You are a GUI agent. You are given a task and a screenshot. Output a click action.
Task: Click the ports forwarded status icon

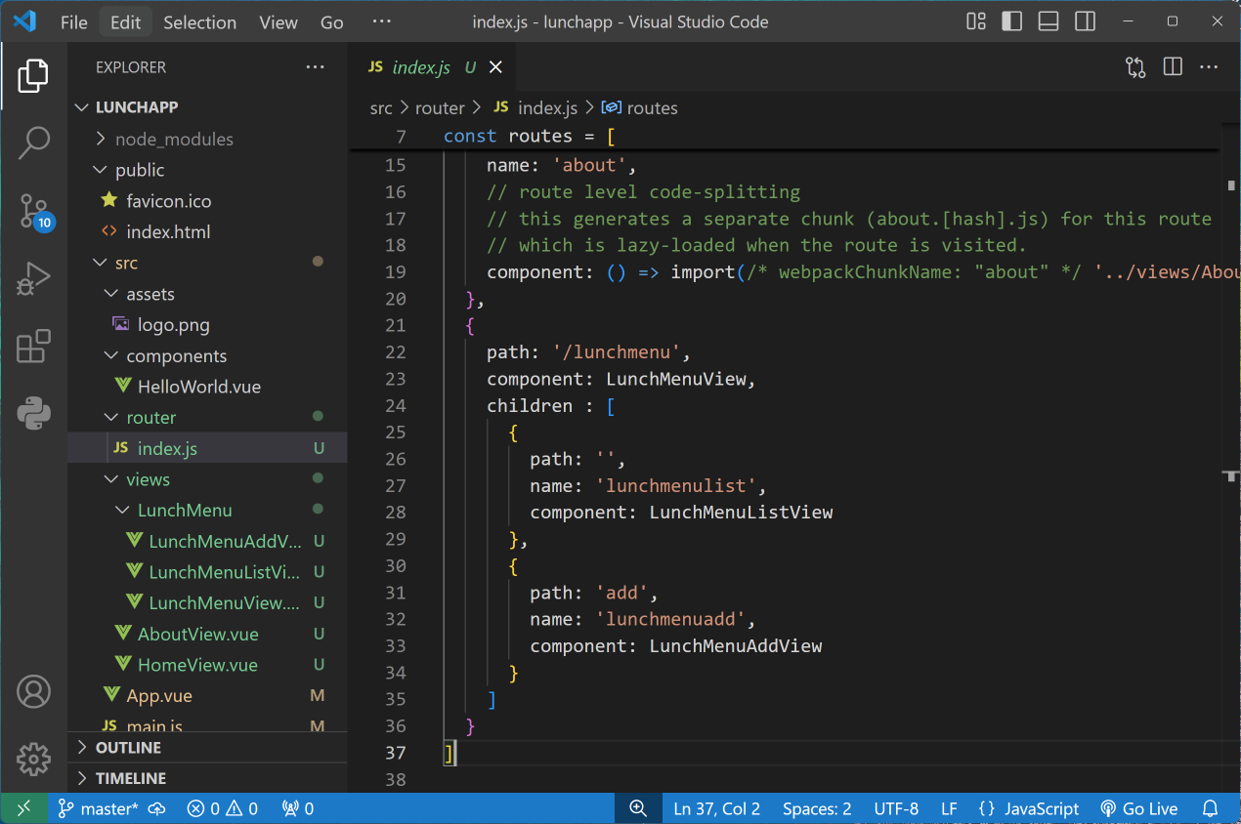pyautogui.click(x=298, y=808)
